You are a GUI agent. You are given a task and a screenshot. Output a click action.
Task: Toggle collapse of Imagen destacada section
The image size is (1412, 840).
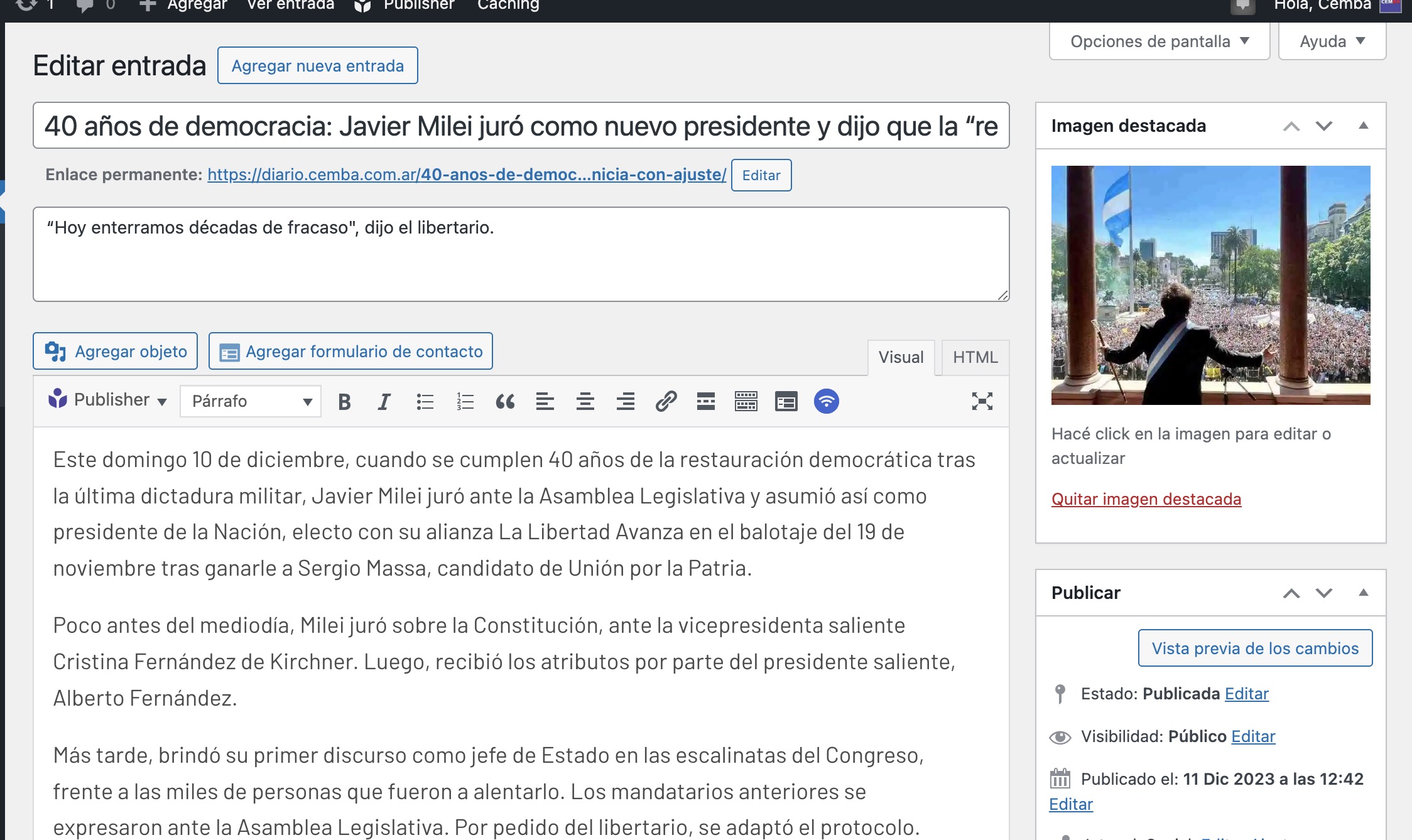1363,125
